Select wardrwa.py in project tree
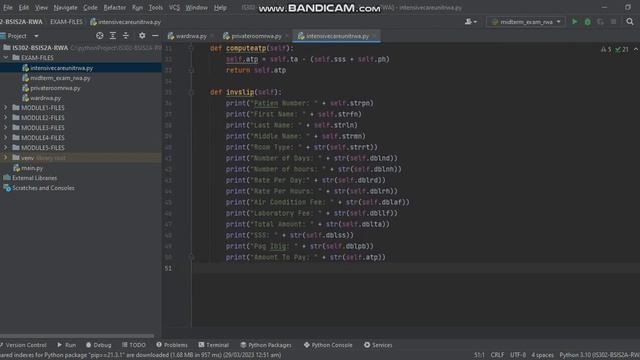The width and height of the screenshot is (640, 360). (x=45, y=98)
